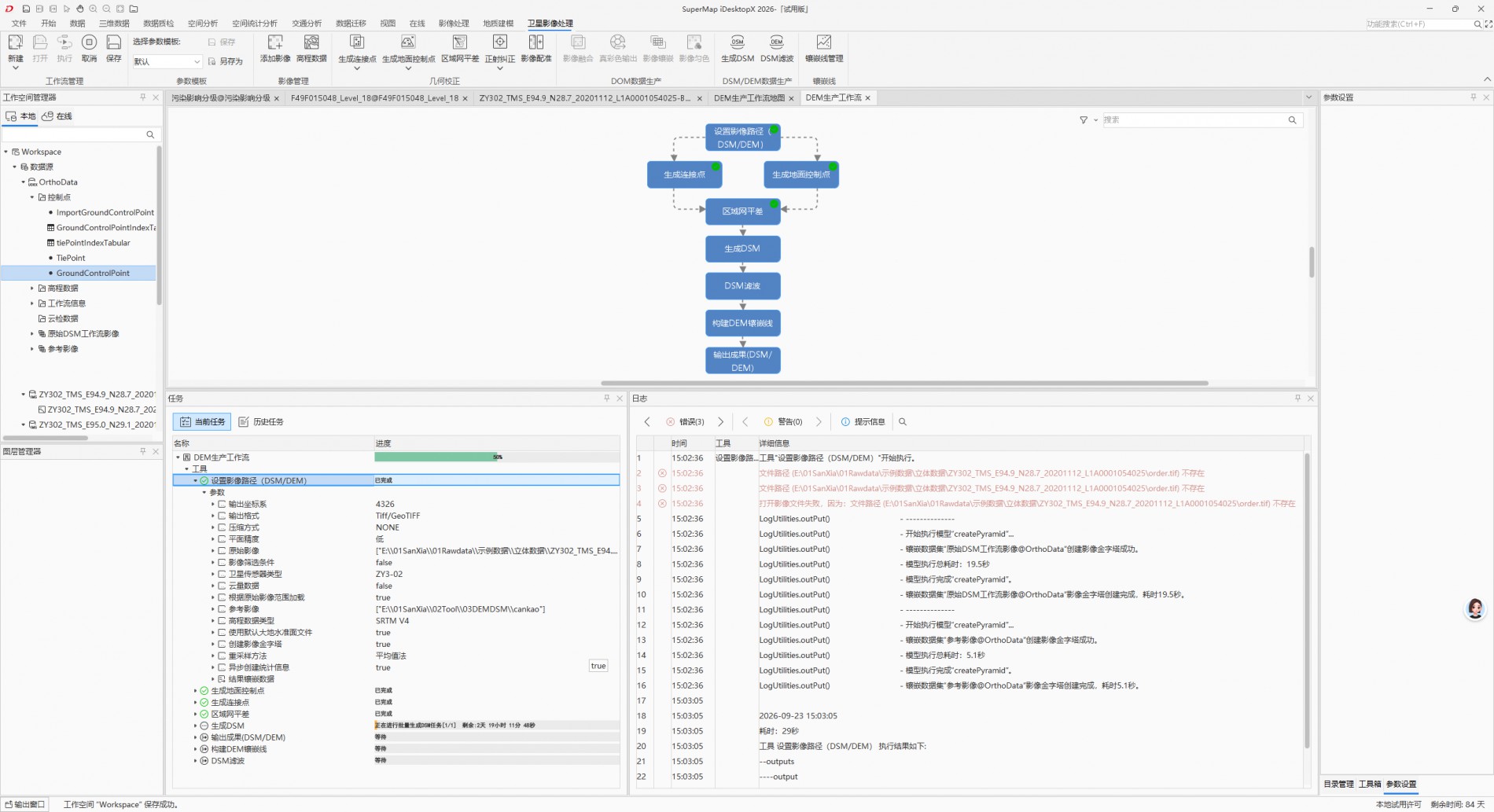Image resolution: width=1494 pixels, height=812 pixels.
Task: Toggle checkbox beside 云量数据 parameter
Action: [222, 586]
